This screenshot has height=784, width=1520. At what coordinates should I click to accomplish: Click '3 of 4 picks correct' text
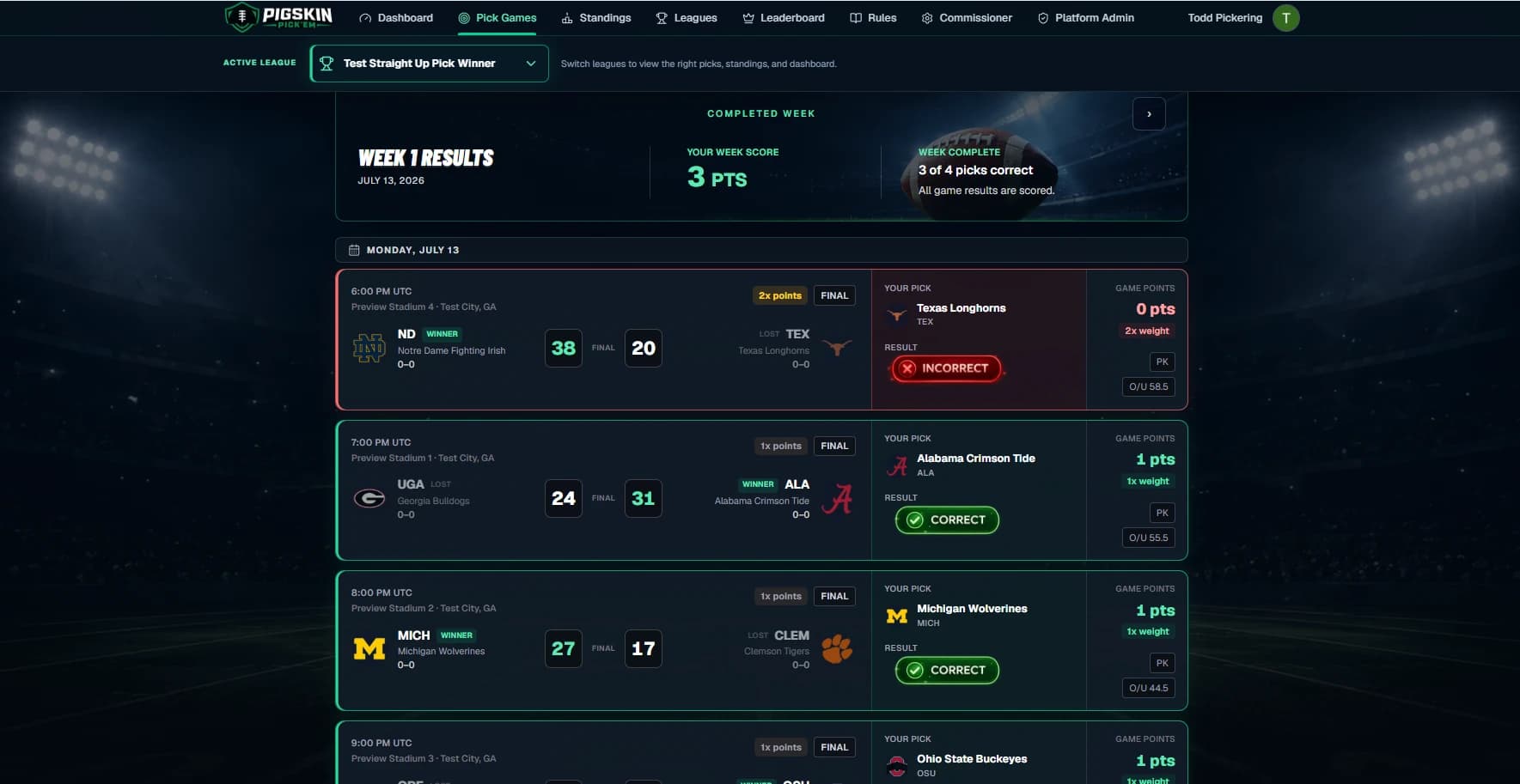975,170
